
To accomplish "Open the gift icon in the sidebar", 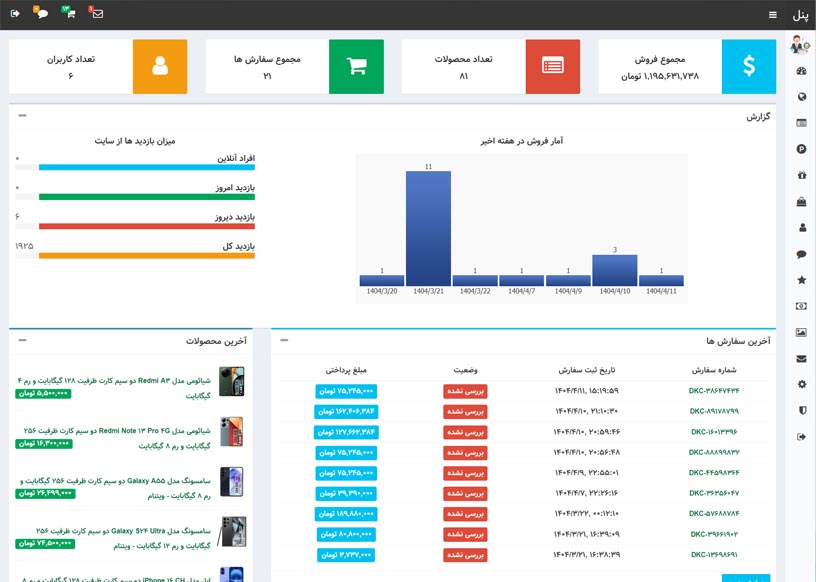I will (801, 175).
